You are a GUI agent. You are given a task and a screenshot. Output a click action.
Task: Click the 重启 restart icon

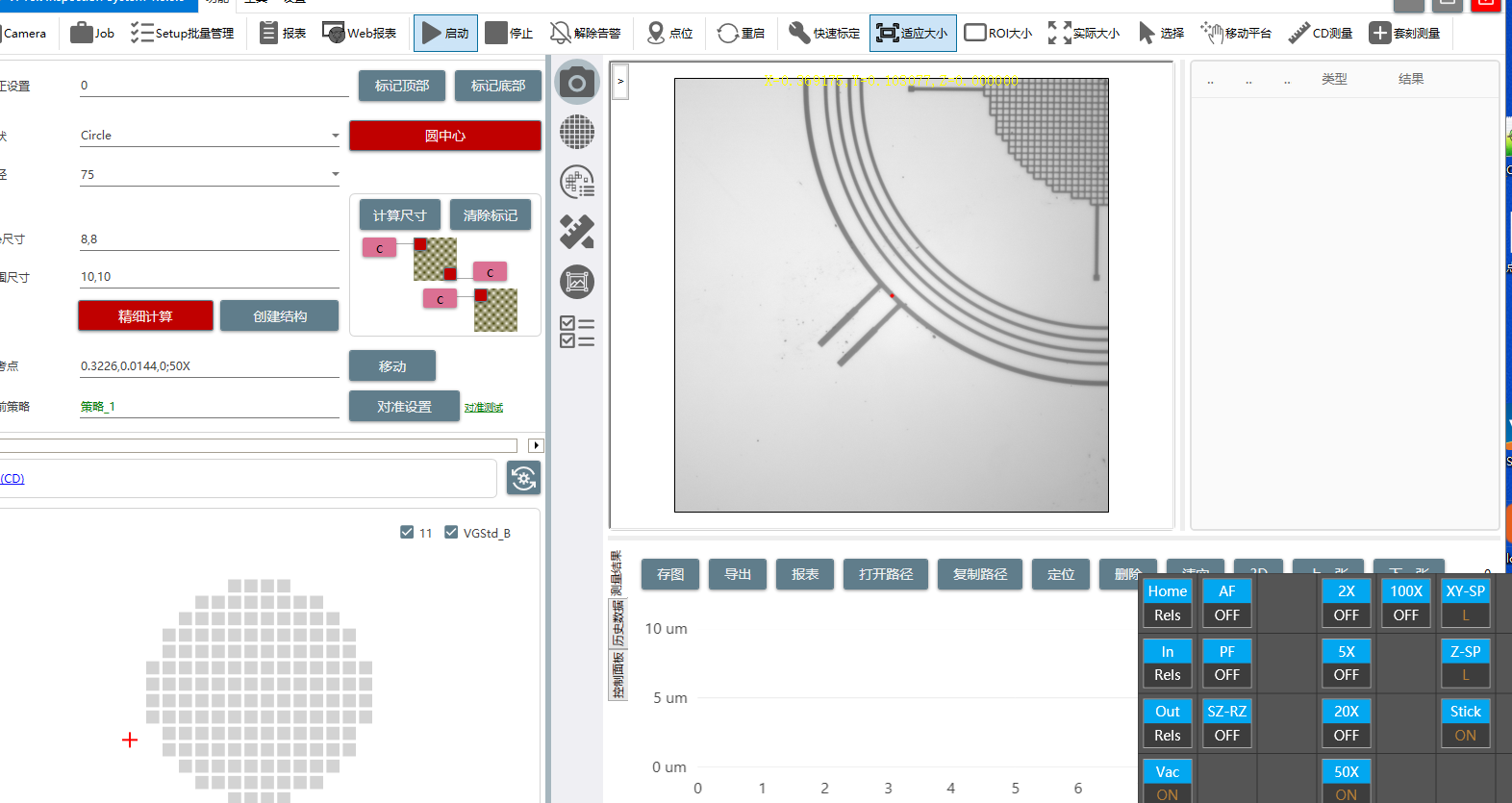tap(741, 33)
